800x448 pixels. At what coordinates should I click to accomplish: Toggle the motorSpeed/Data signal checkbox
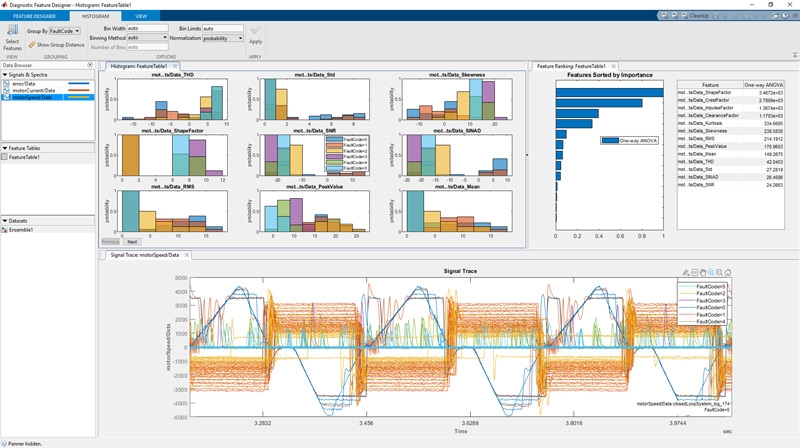6,97
